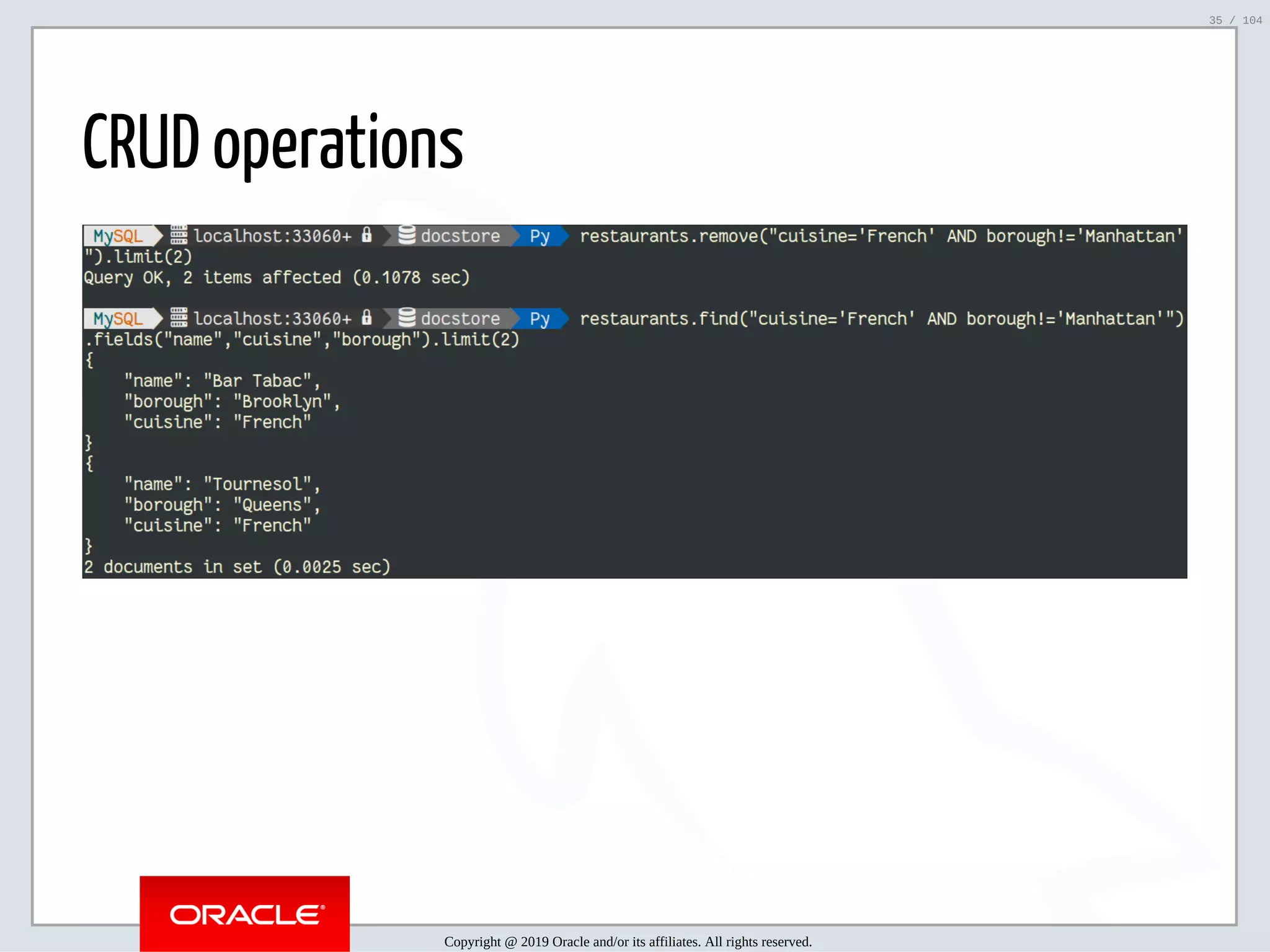This screenshot has height=952, width=1270.
Task: Click the database icon beside the first docstore
Action: click(x=407, y=235)
